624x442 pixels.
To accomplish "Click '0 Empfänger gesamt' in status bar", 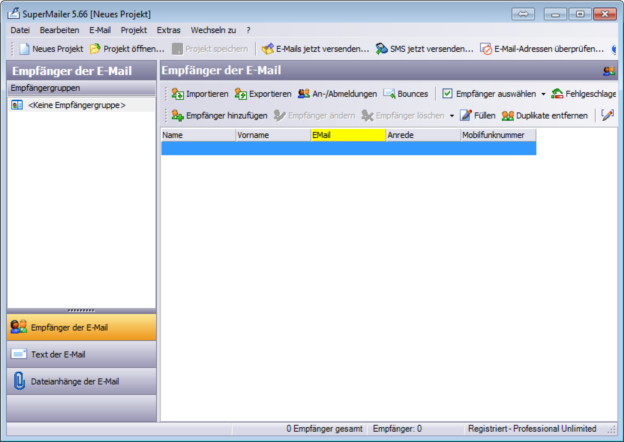I will tap(324, 429).
